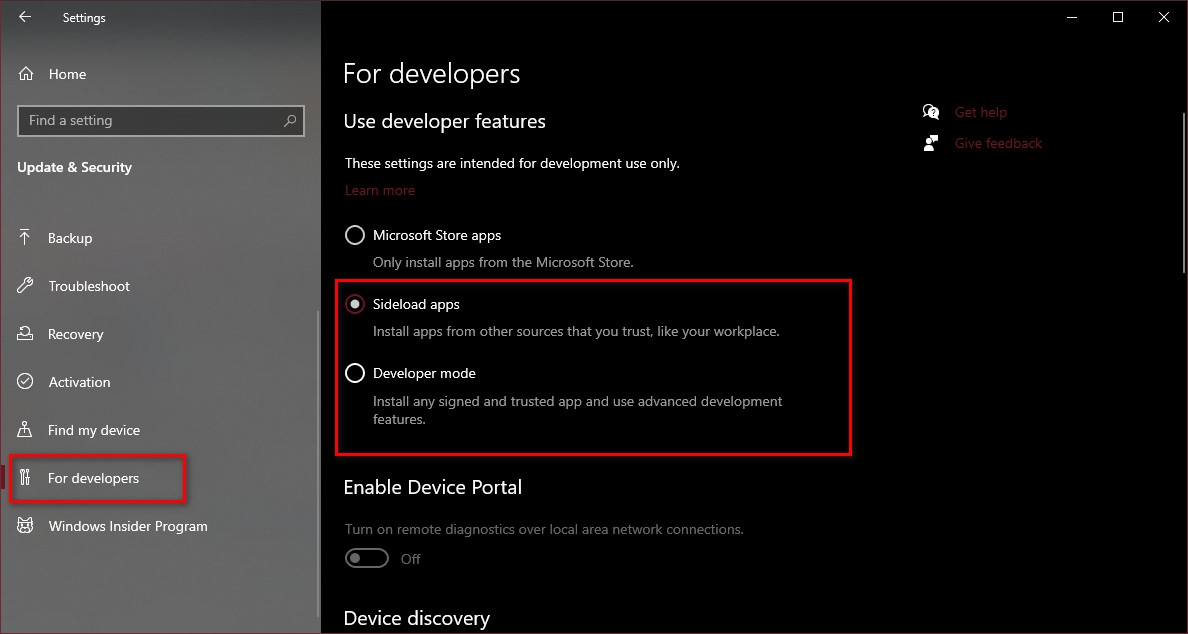
Task: Click the search magnifier icon
Action: 290,121
